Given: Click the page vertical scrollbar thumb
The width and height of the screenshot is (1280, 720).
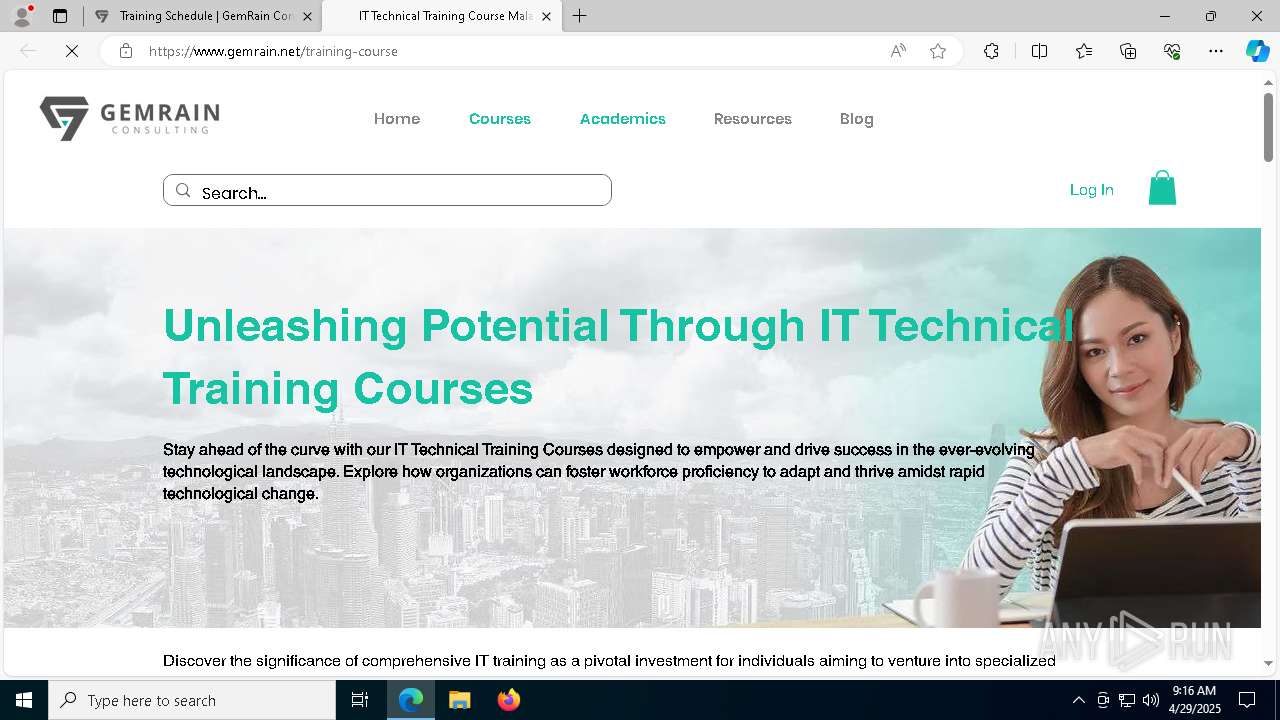Looking at the screenshot, I should click(x=1268, y=126).
